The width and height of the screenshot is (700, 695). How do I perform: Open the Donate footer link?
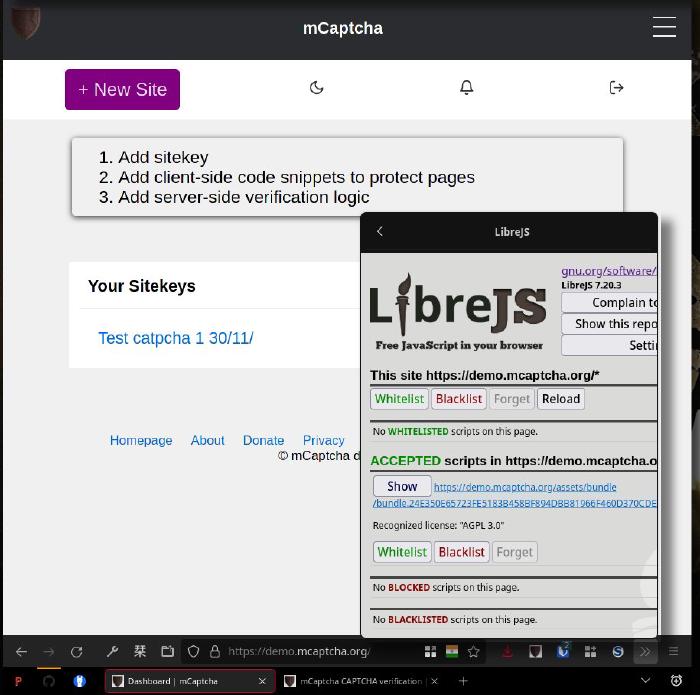[263, 440]
